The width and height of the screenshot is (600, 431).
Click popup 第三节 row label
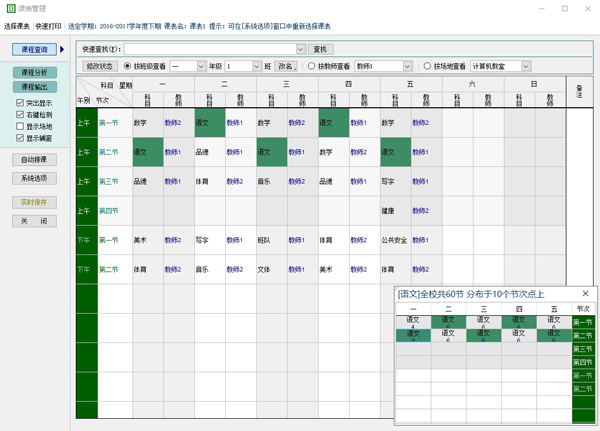tap(583, 349)
